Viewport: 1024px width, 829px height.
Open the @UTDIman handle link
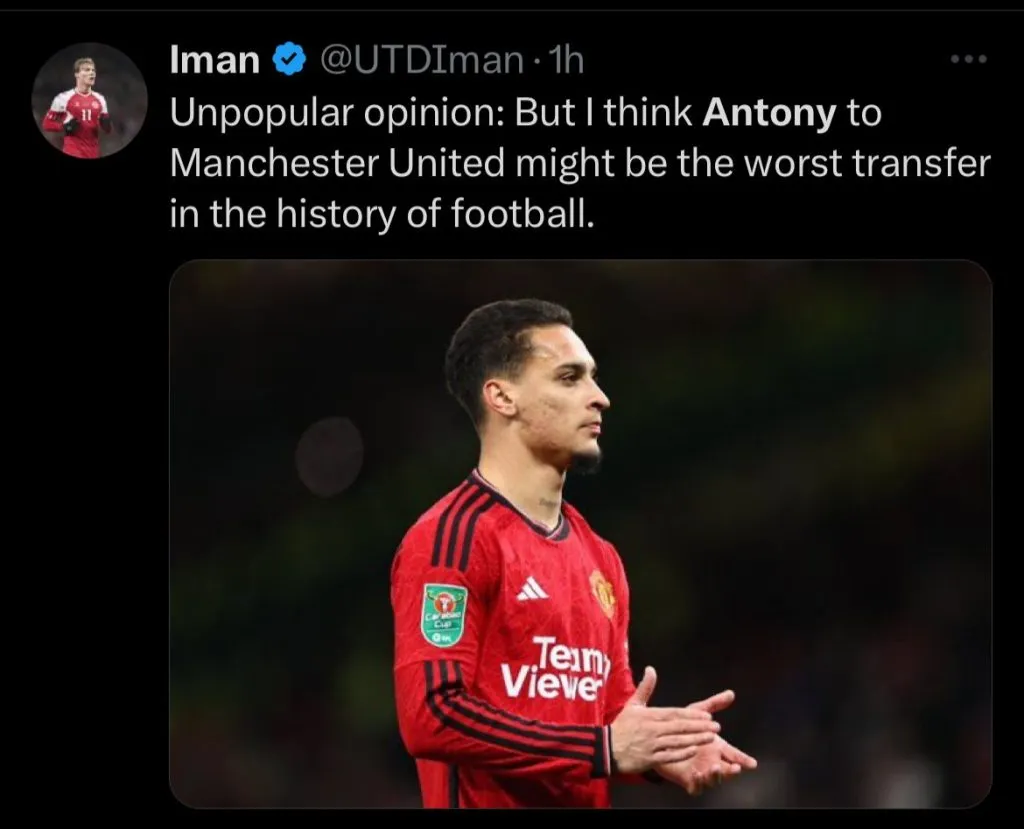tap(422, 60)
